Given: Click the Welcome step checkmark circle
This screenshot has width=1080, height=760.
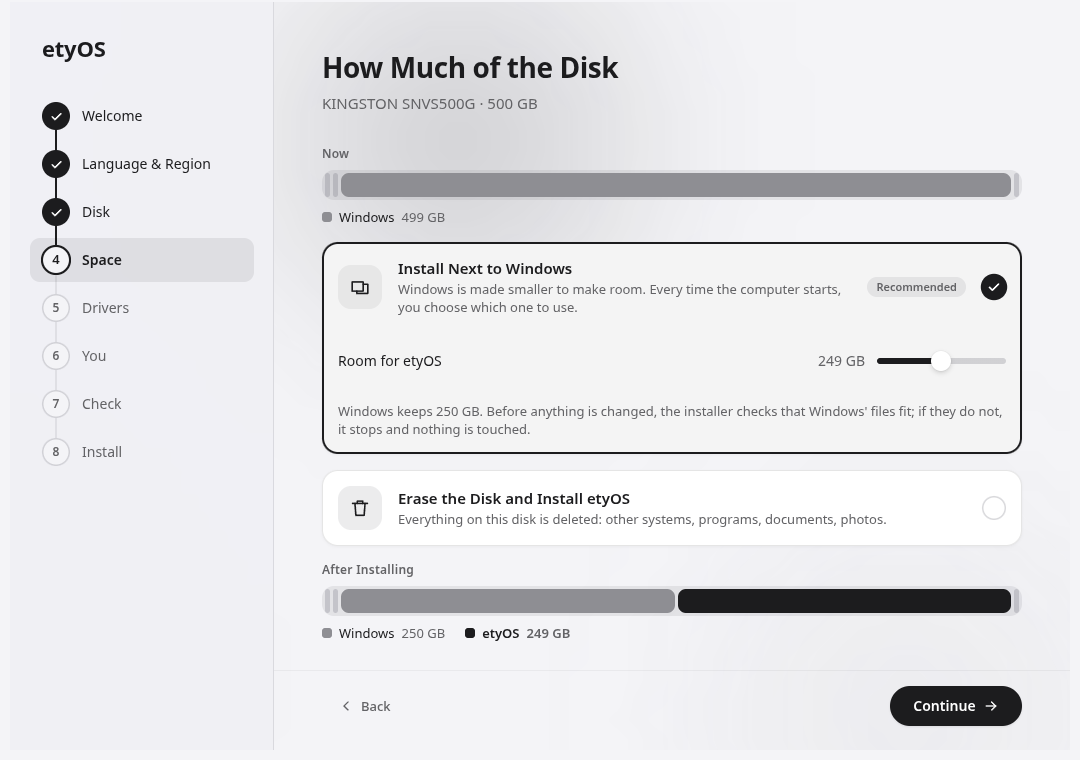Looking at the screenshot, I should (x=56, y=116).
